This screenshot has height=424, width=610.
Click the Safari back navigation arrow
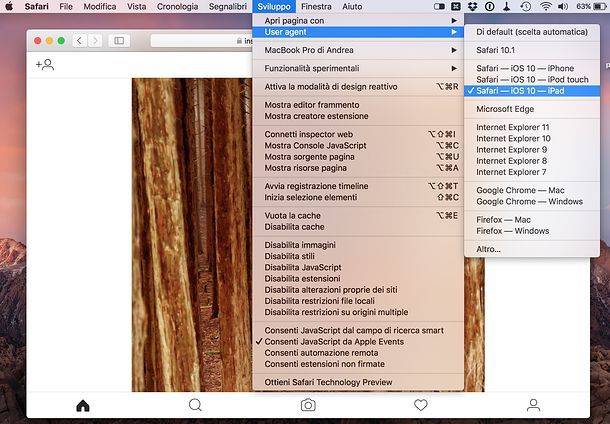(80, 41)
